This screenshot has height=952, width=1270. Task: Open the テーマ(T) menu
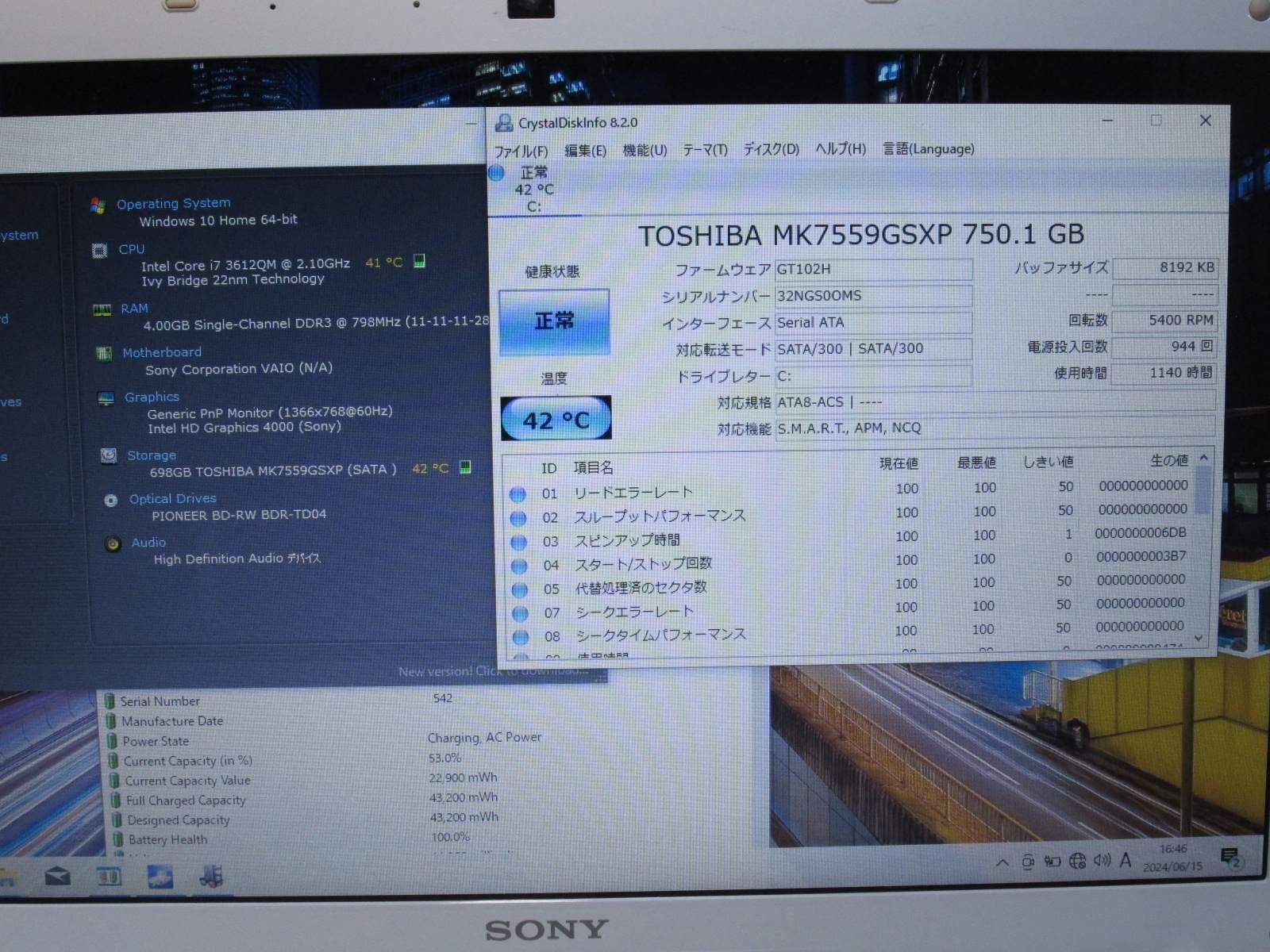pyautogui.click(x=705, y=149)
